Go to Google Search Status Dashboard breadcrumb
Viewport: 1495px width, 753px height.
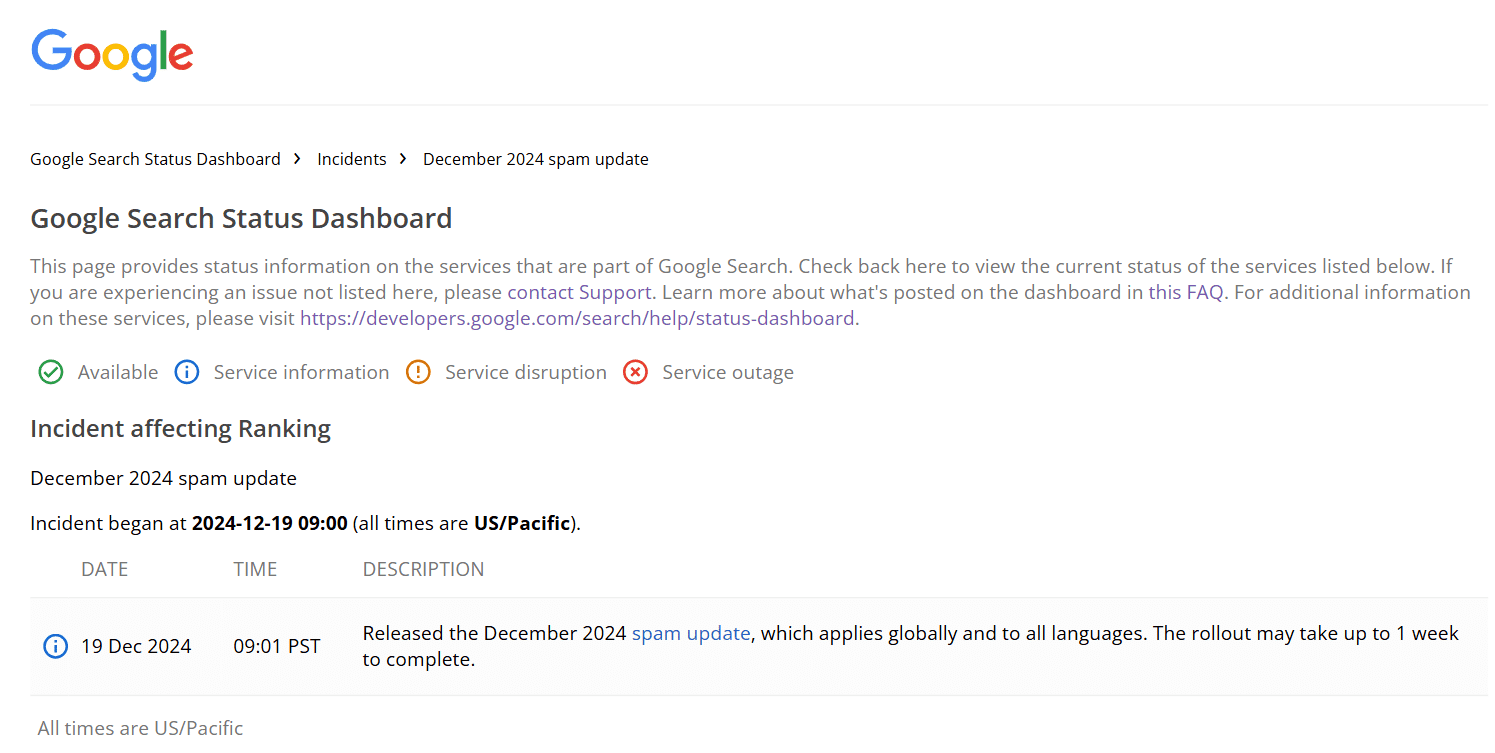[x=155, y=158]
